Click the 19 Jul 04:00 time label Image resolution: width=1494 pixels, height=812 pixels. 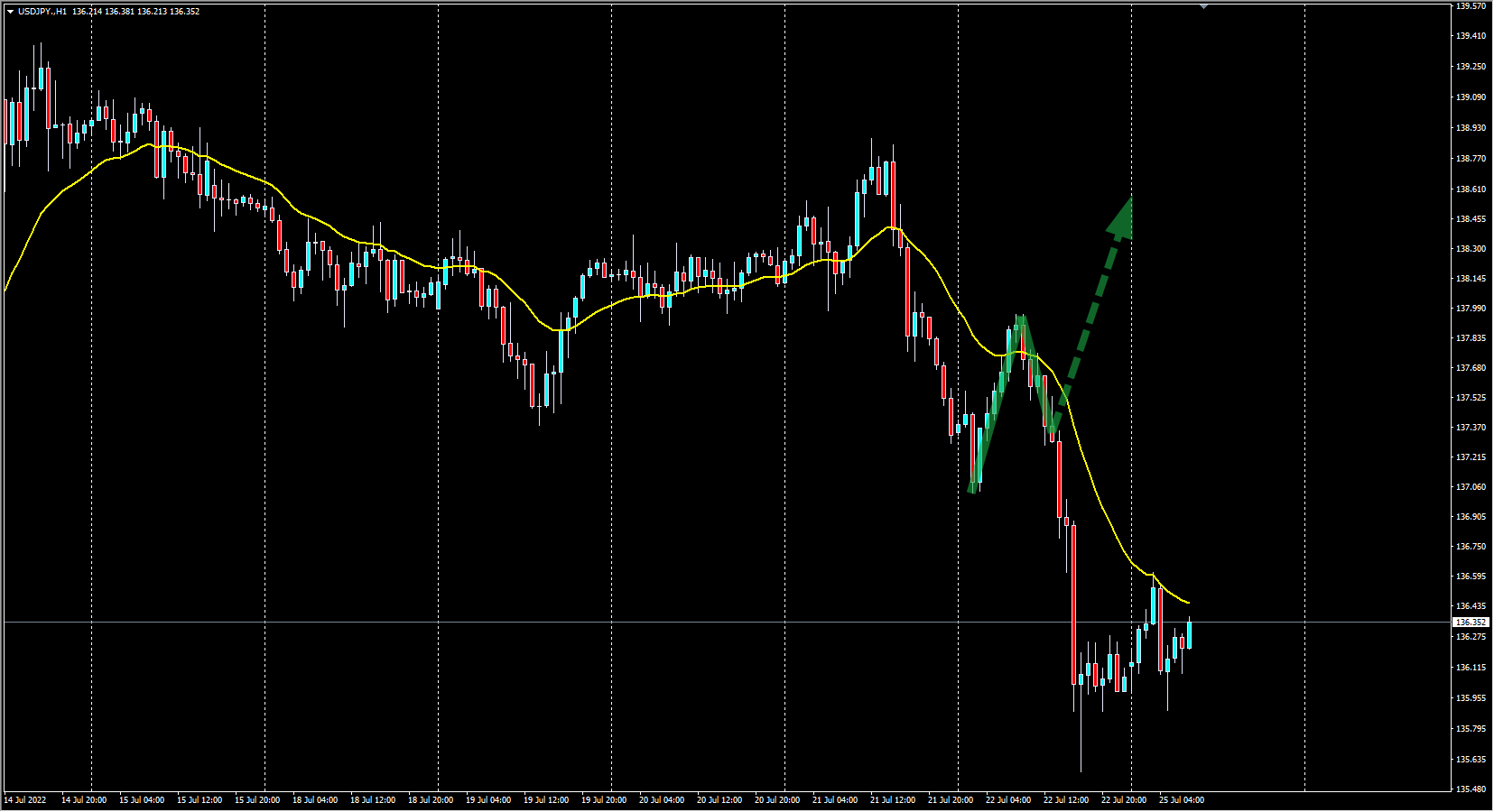(488, 800)
